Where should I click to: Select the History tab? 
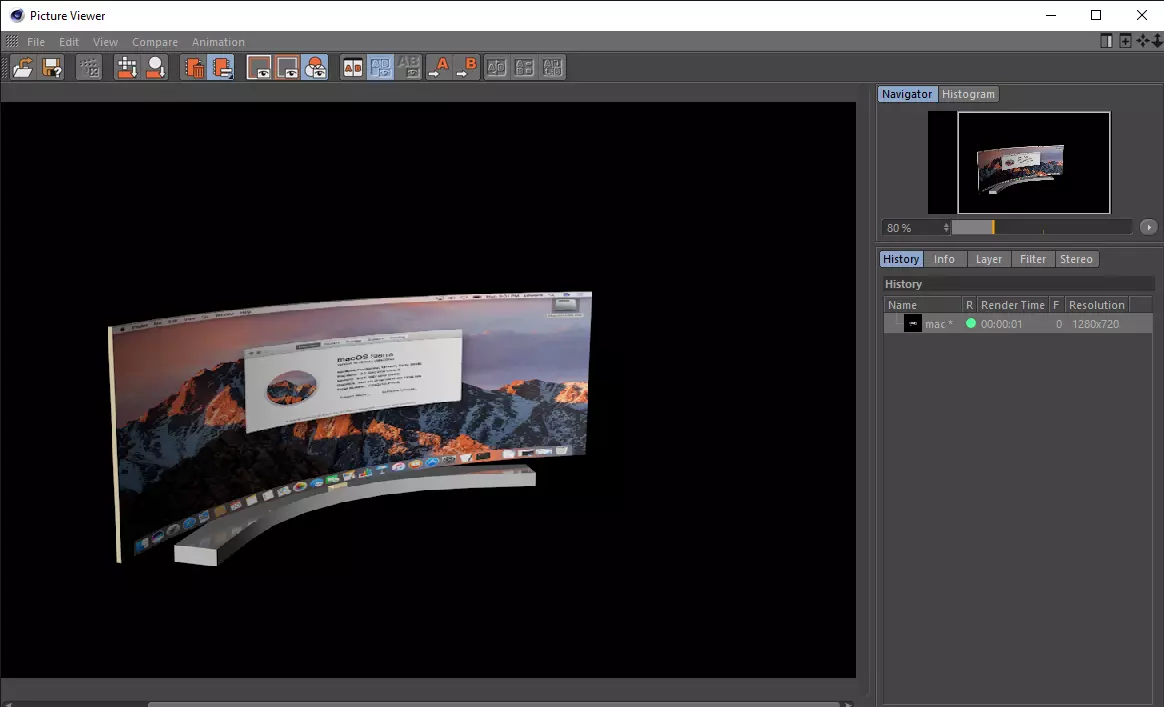(x=901, y=259)
